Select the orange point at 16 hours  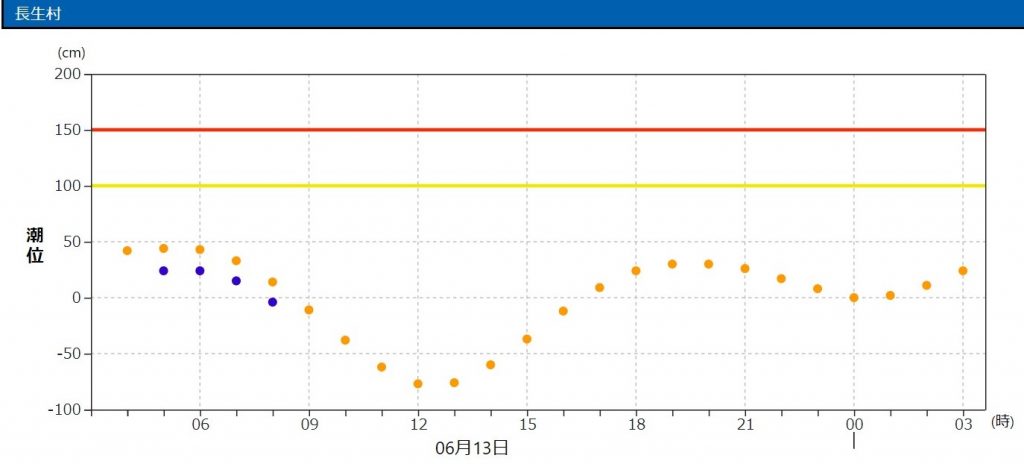click(x=563, y=311)
